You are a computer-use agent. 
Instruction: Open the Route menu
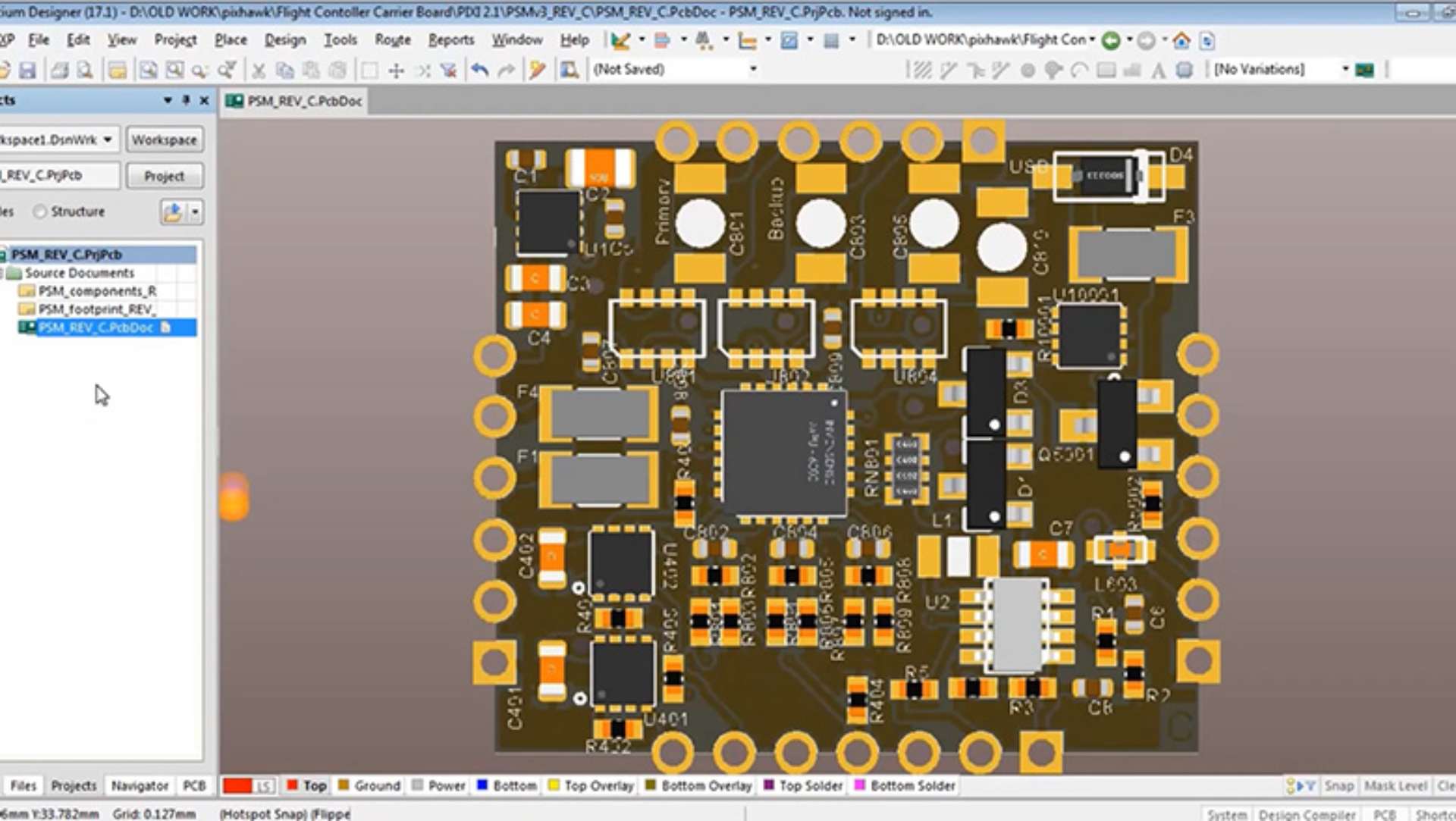point(391,39)
